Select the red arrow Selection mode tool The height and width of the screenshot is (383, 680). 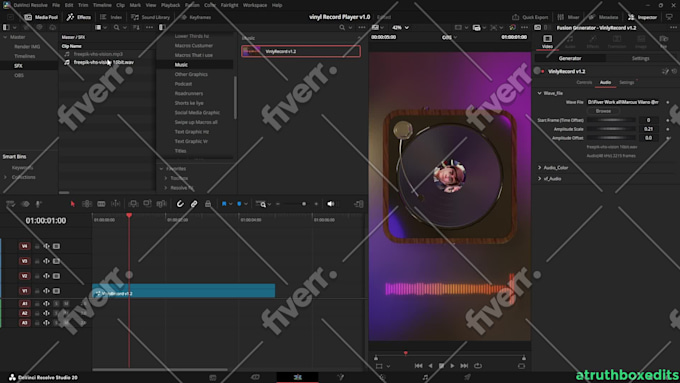point(72,204)
